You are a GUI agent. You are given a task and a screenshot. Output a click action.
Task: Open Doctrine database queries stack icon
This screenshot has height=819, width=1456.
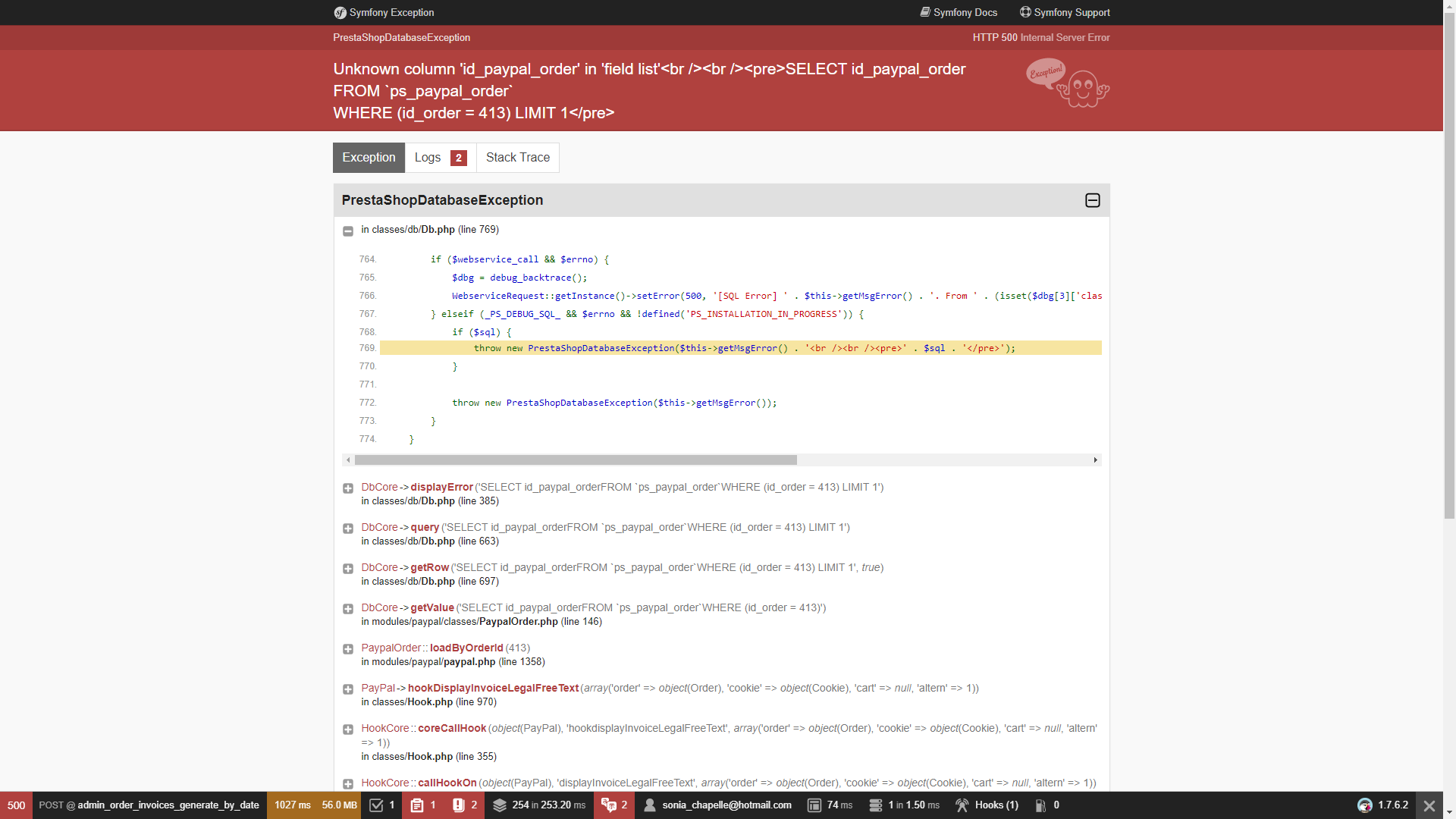[x=500, y=805]
